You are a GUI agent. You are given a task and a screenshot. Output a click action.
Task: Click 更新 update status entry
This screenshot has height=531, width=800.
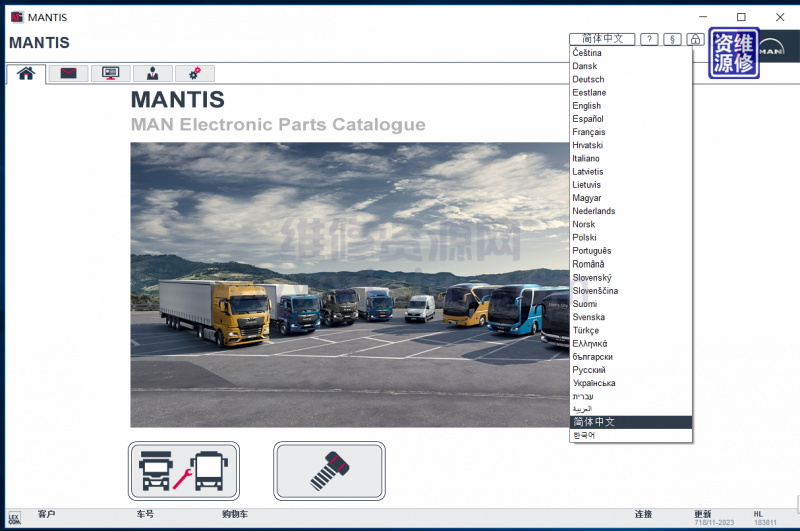tap(714, 518)
